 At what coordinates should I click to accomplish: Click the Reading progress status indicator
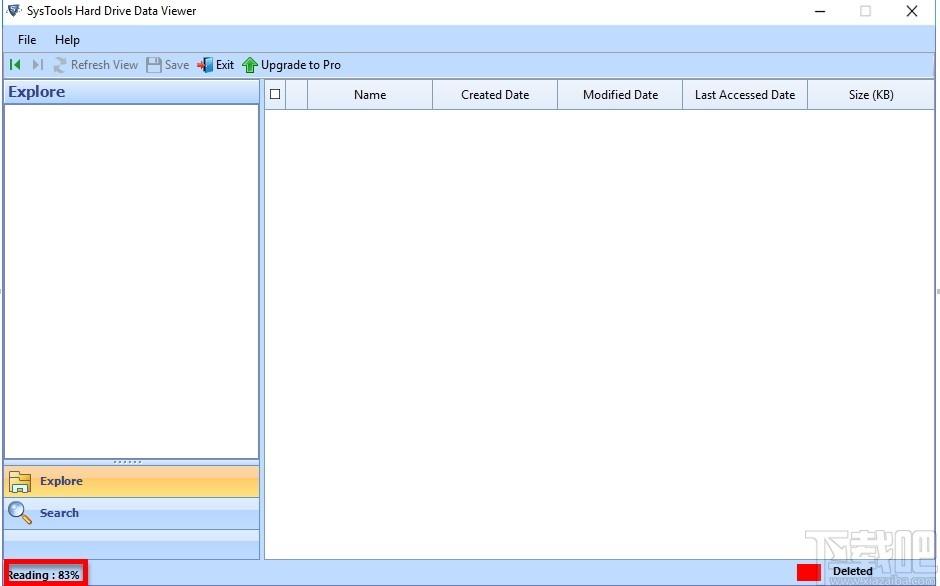(44, 574)
